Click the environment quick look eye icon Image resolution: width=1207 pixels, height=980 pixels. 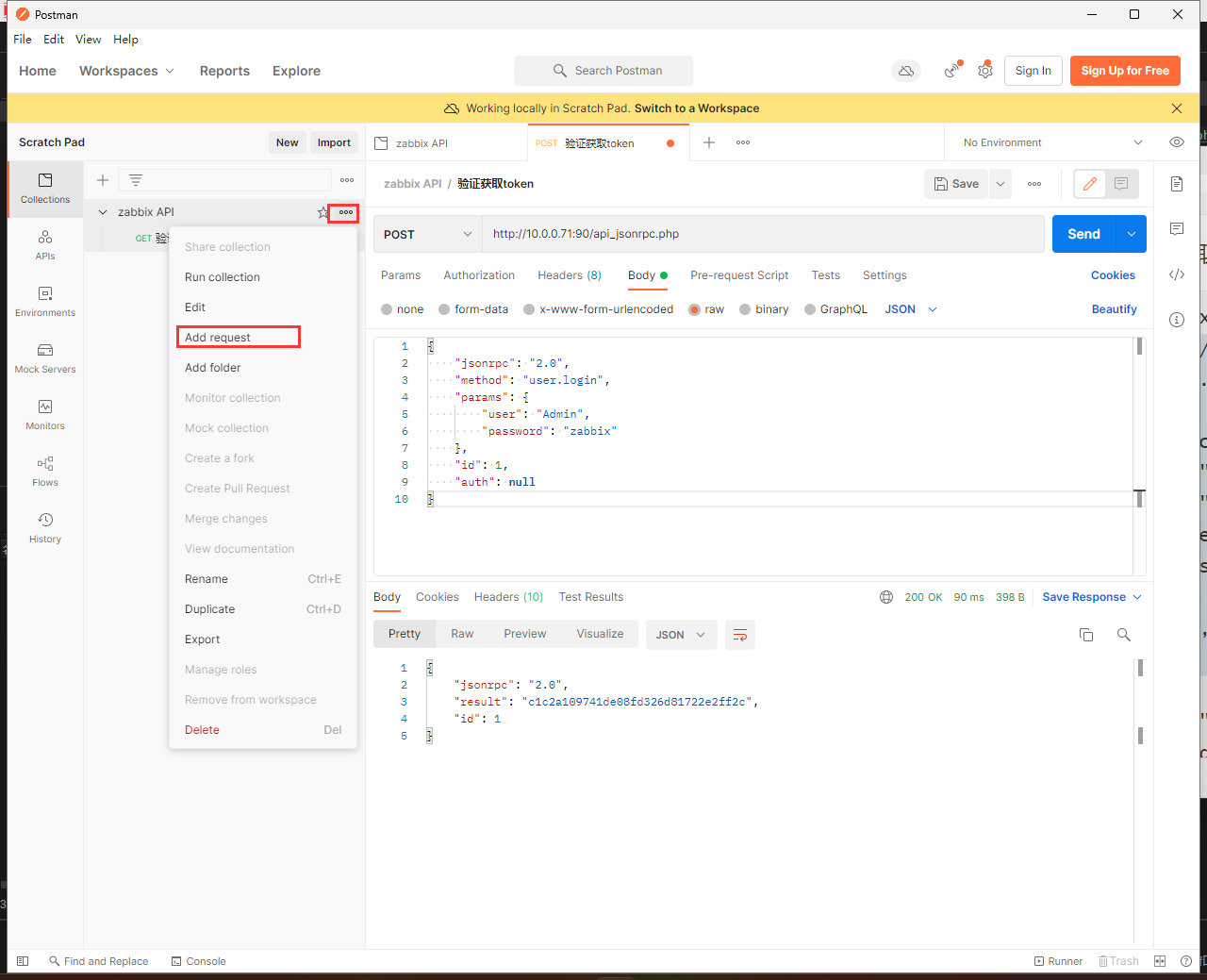[x=1177, y=142]
